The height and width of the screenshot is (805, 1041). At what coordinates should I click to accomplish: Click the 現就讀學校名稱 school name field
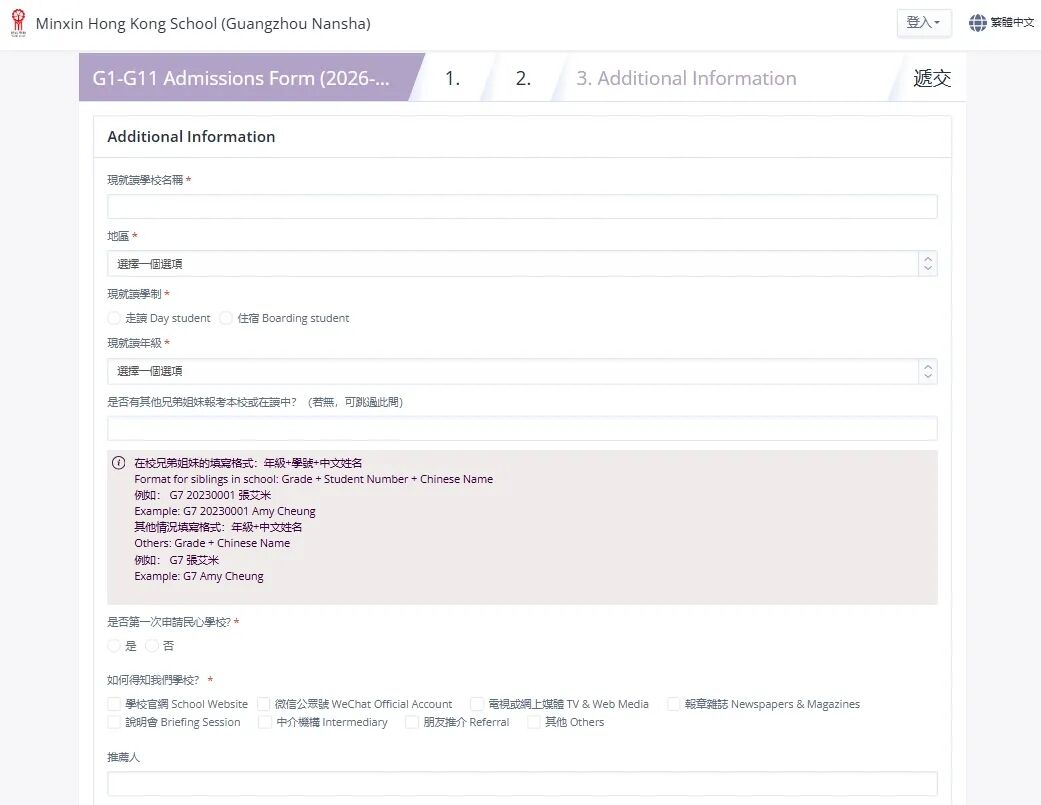coord(522,207)
